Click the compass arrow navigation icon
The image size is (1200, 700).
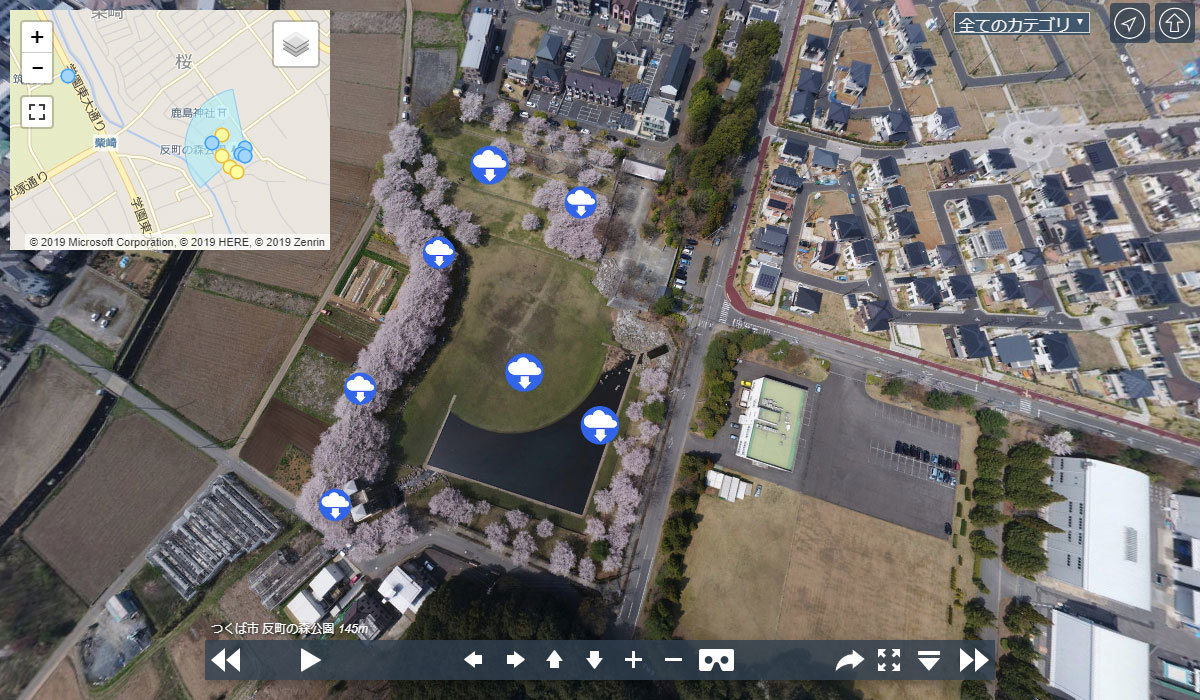[x=1130, y=23]
